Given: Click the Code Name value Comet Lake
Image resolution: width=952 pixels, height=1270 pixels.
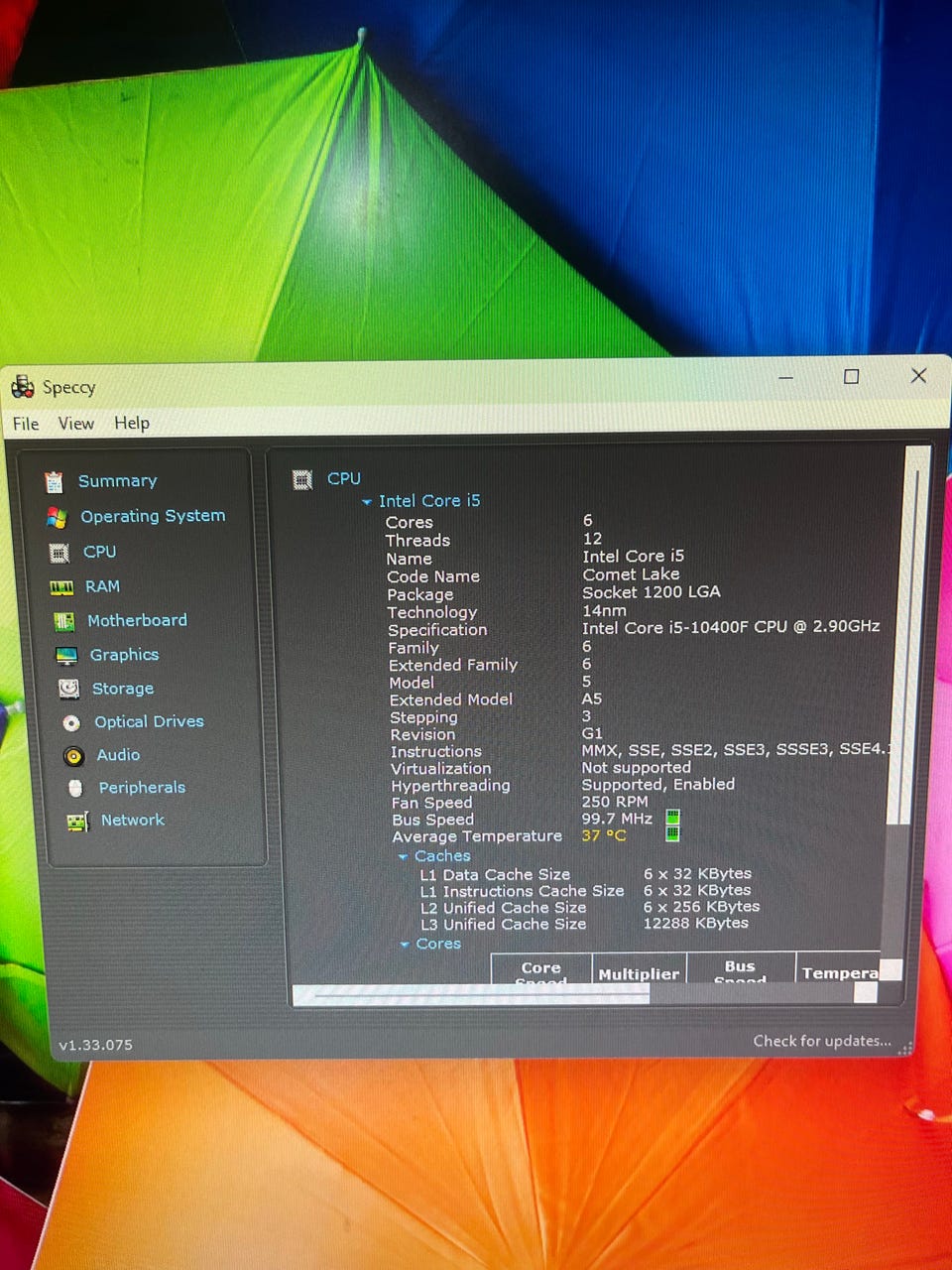Looking at the screenshot, I should (x=631, y=574).
